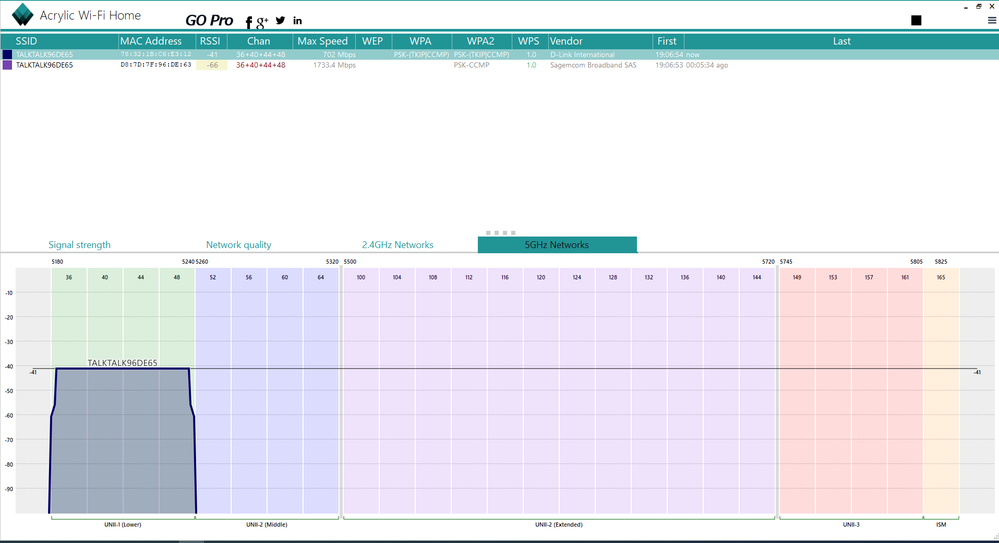This screenshot has width=999, height=543.
Task: Click the UNII-1 (Lower) band label
Action: click(123, 525)
